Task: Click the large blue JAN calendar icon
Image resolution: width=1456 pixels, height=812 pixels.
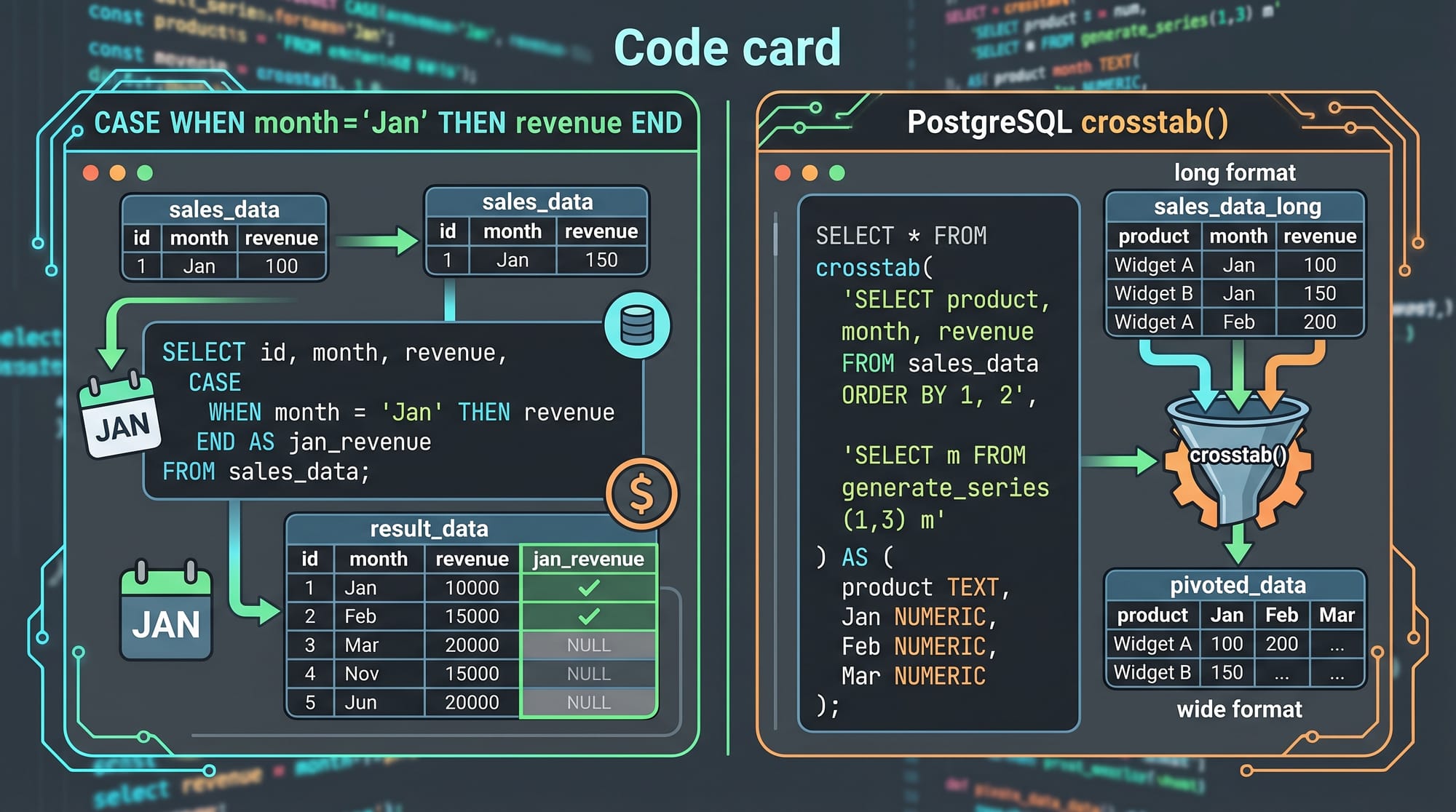Action: pos(166,613)
